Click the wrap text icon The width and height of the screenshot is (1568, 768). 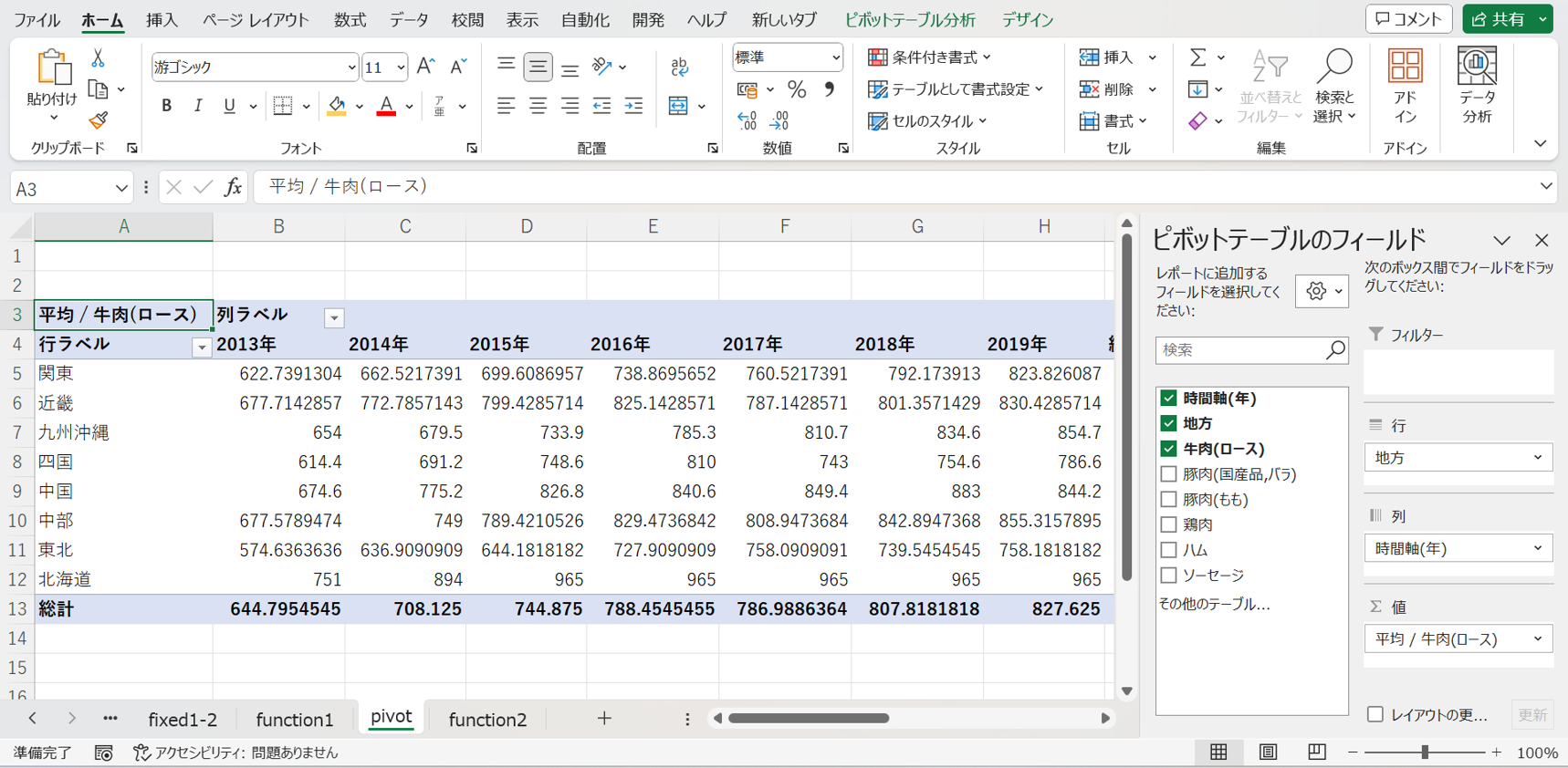coord(680,67)
